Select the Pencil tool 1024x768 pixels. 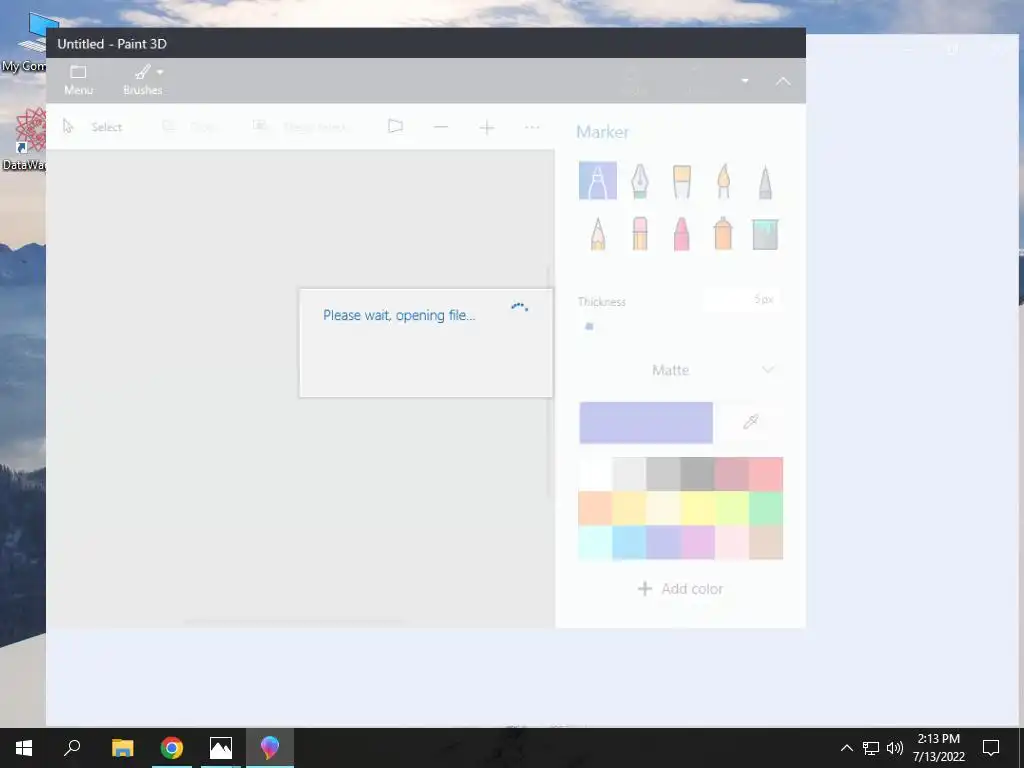[598, 233]
